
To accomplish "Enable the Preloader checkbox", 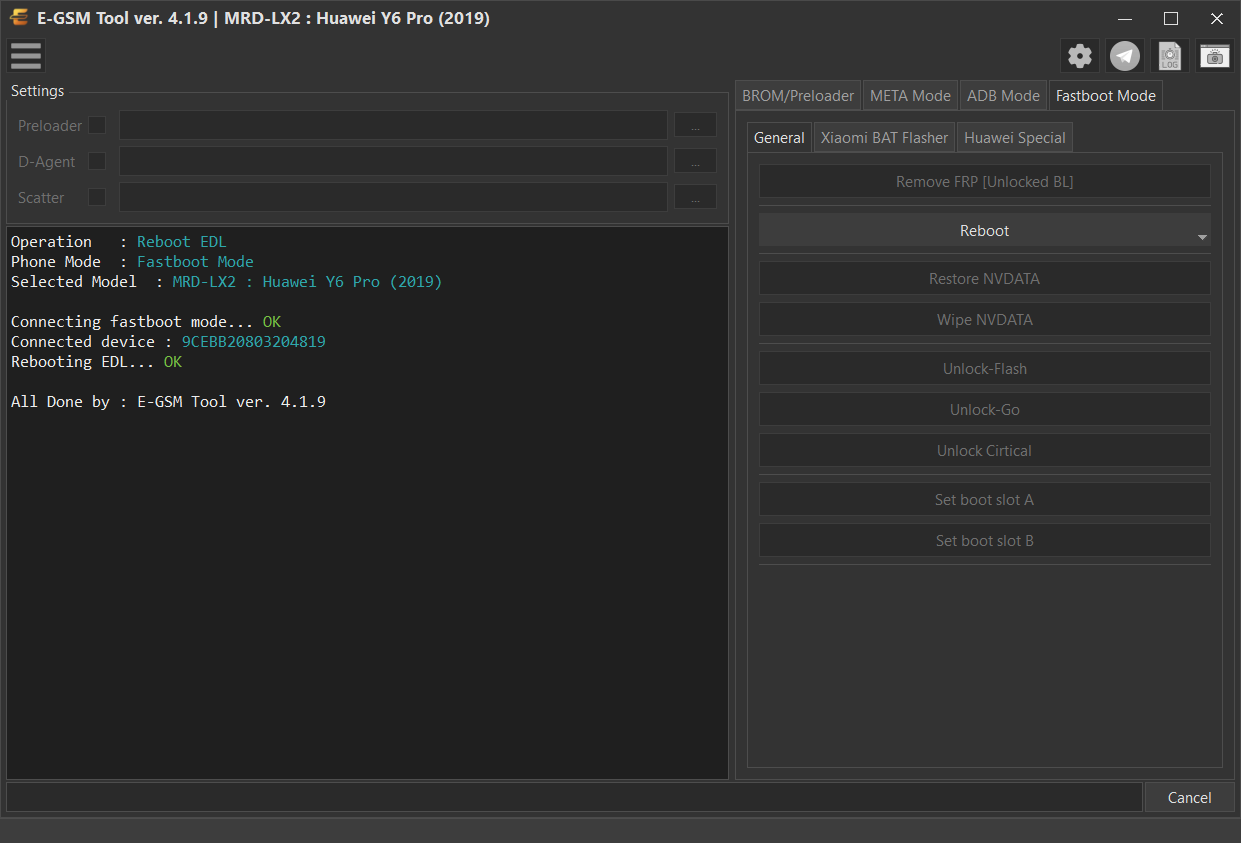I will [x=97, y=125].
